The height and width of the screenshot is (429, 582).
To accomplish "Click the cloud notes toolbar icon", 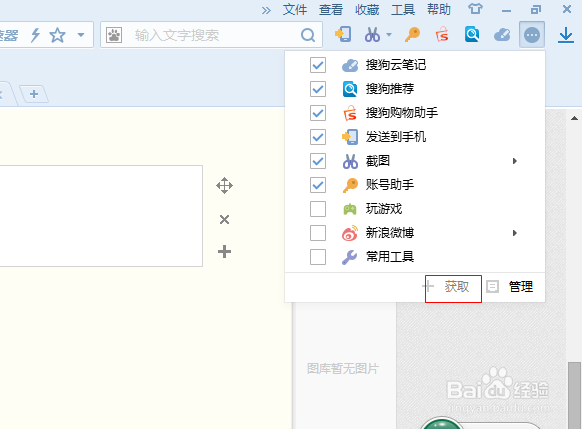I will coord(502,35).
